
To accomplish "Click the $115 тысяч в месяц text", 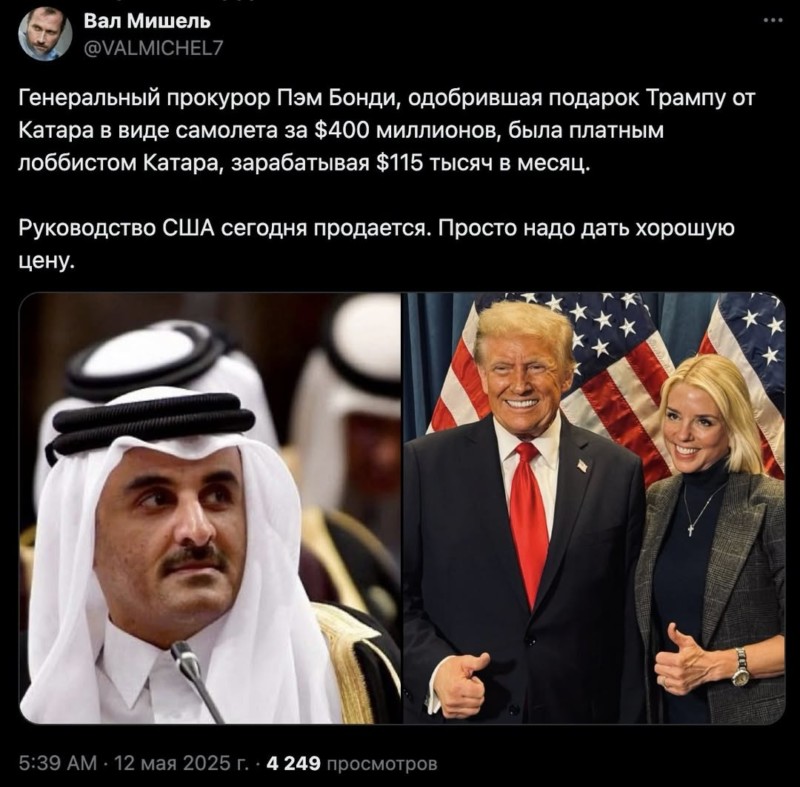I will tap(482, 163).
